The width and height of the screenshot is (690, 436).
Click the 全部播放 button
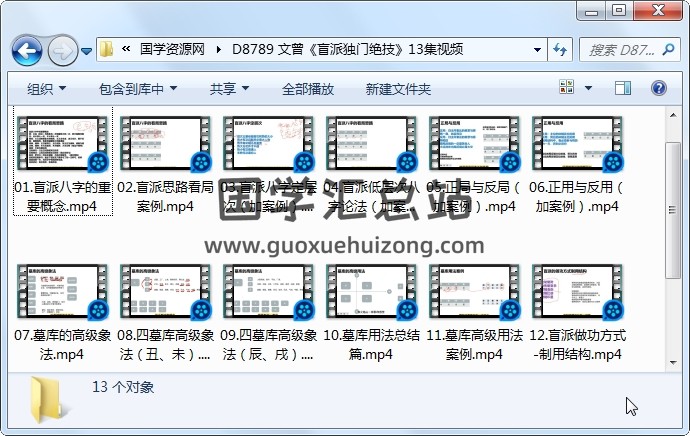[307, 89]
